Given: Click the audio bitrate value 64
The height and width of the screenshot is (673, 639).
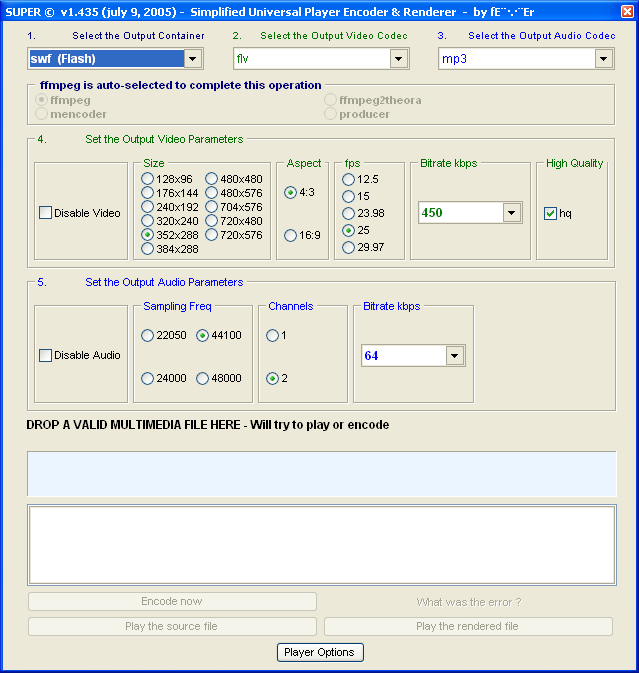Looking at the screenshot, I should tap(371, 356).
